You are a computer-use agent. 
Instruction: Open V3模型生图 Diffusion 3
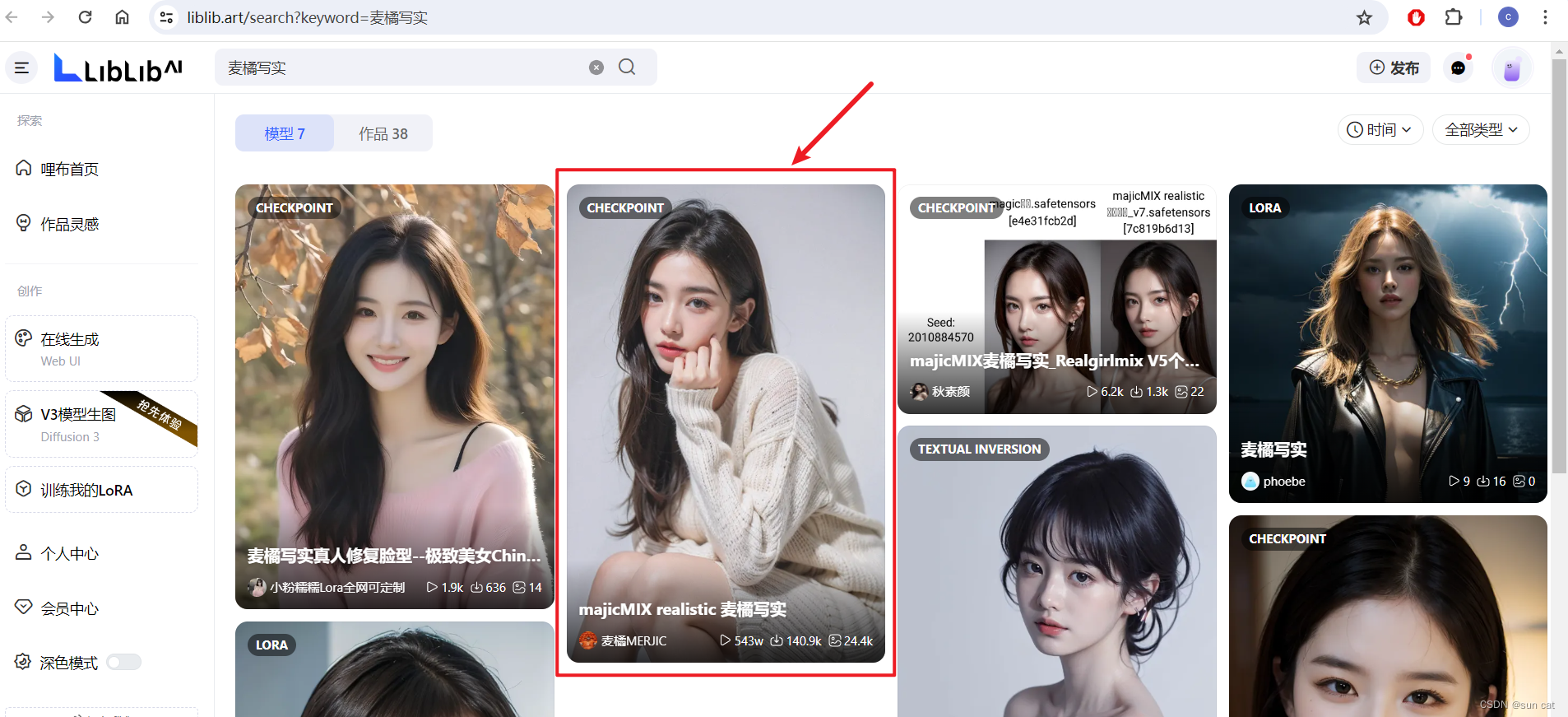point(101,424)
